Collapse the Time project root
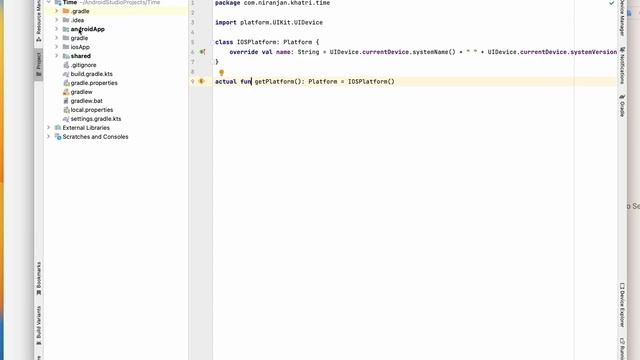640x360 pixels. pyautogui.click(x=49, y=2)
